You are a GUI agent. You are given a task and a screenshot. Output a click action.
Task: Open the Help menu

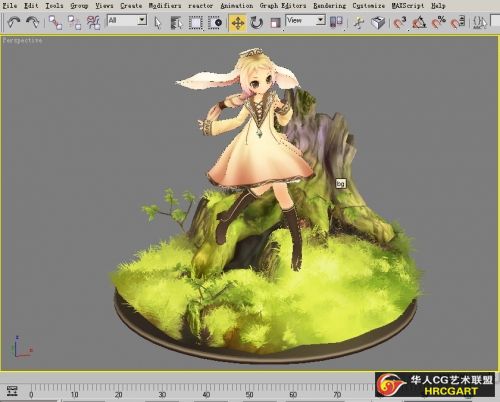click(438, 6)
